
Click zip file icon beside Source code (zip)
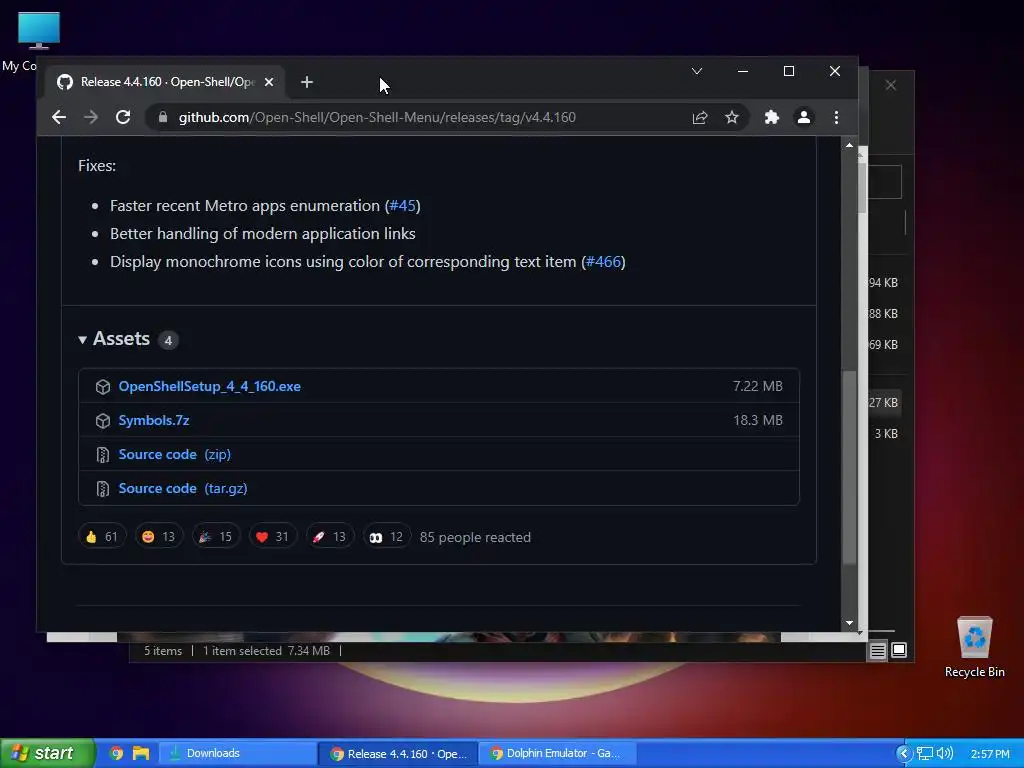tap(103, 455)
